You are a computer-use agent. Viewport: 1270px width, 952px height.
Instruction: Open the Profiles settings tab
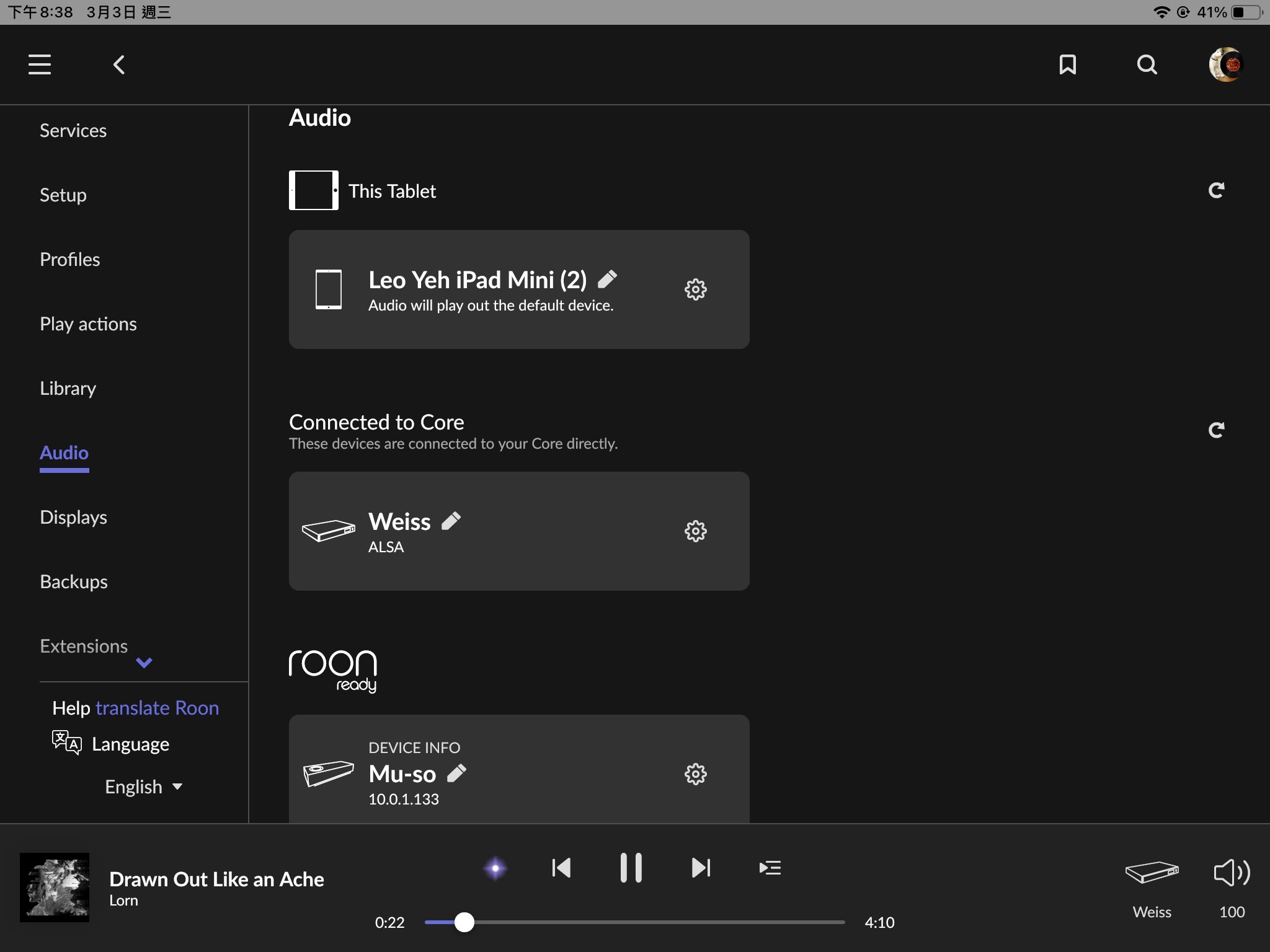point(70,259)
